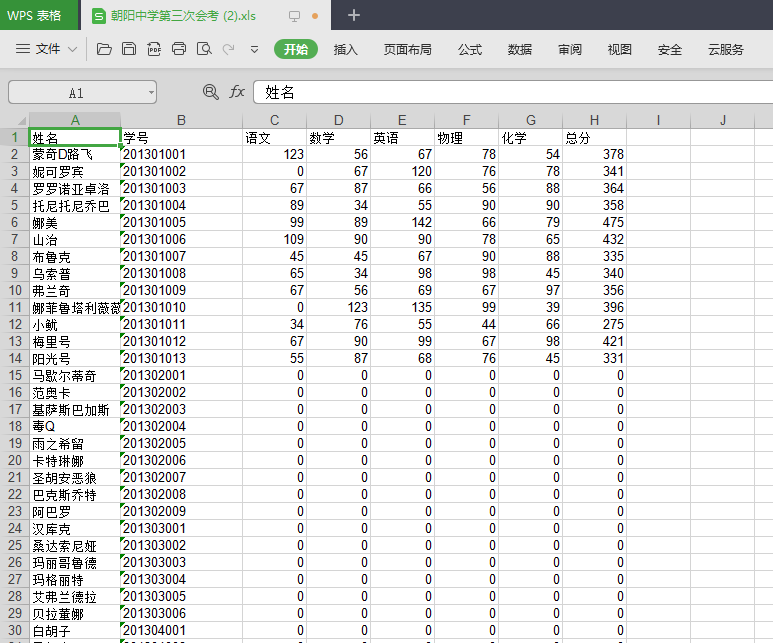Export to PDF icon in toolbar
This screenshot has width=773, height=643.
[x=154, y=49]
